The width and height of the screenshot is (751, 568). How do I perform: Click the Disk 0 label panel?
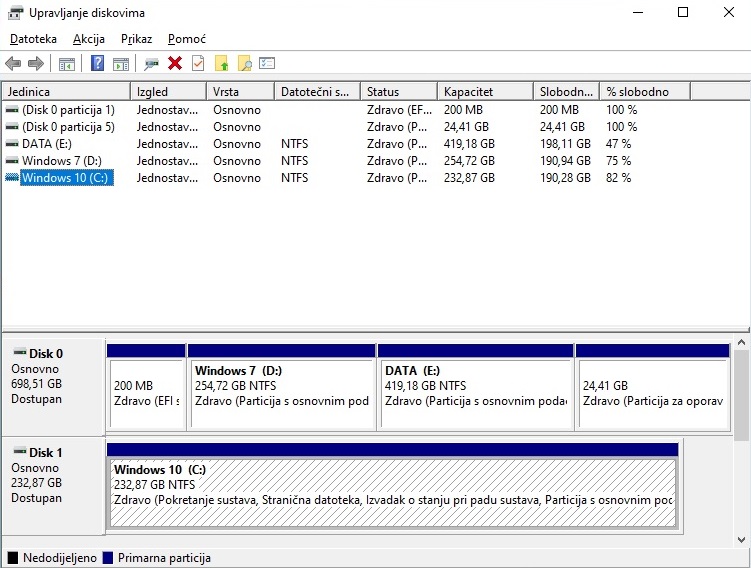(53, 376)
